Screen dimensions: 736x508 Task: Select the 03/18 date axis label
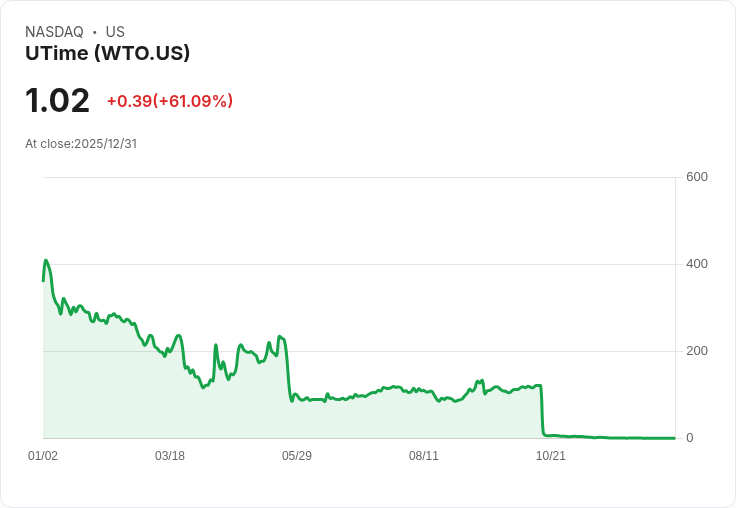click(x=170, y=456)
